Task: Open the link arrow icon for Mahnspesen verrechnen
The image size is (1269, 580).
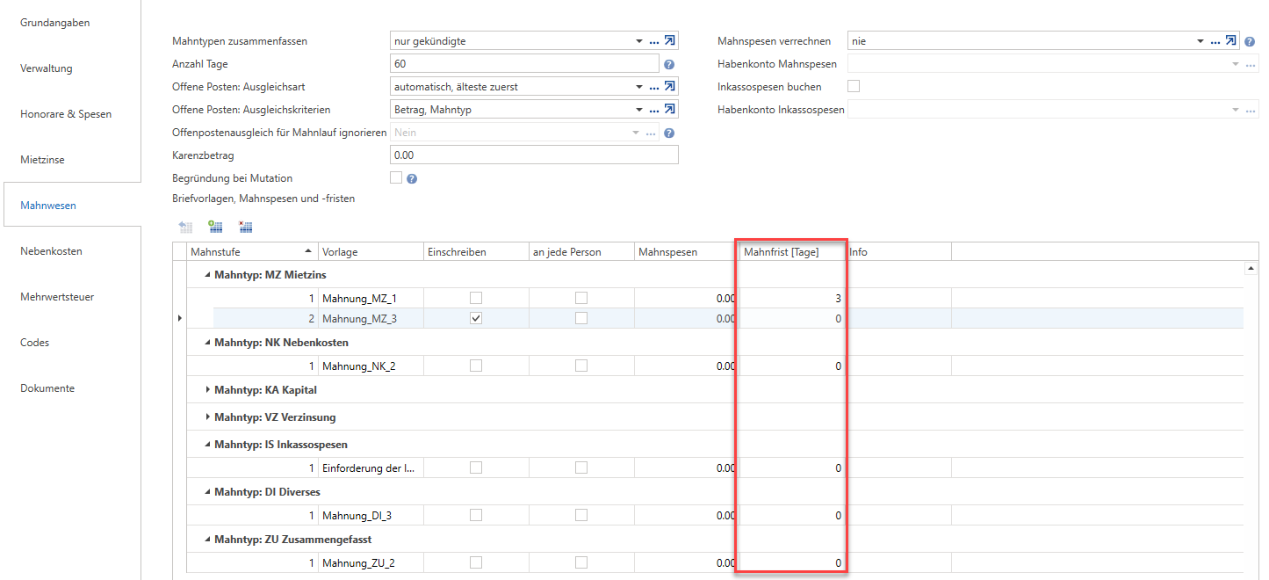Action: [1232, 41]
